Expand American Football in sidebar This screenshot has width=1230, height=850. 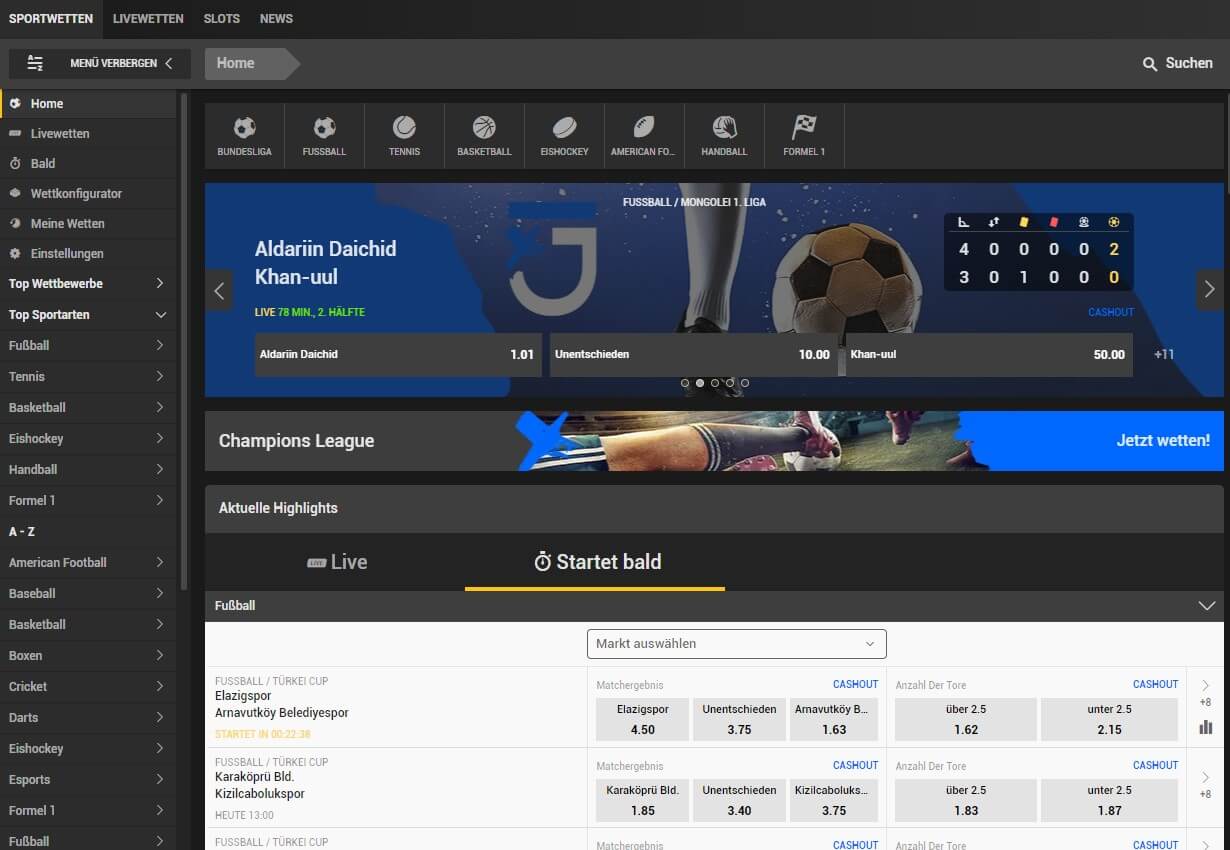point(160,563)
